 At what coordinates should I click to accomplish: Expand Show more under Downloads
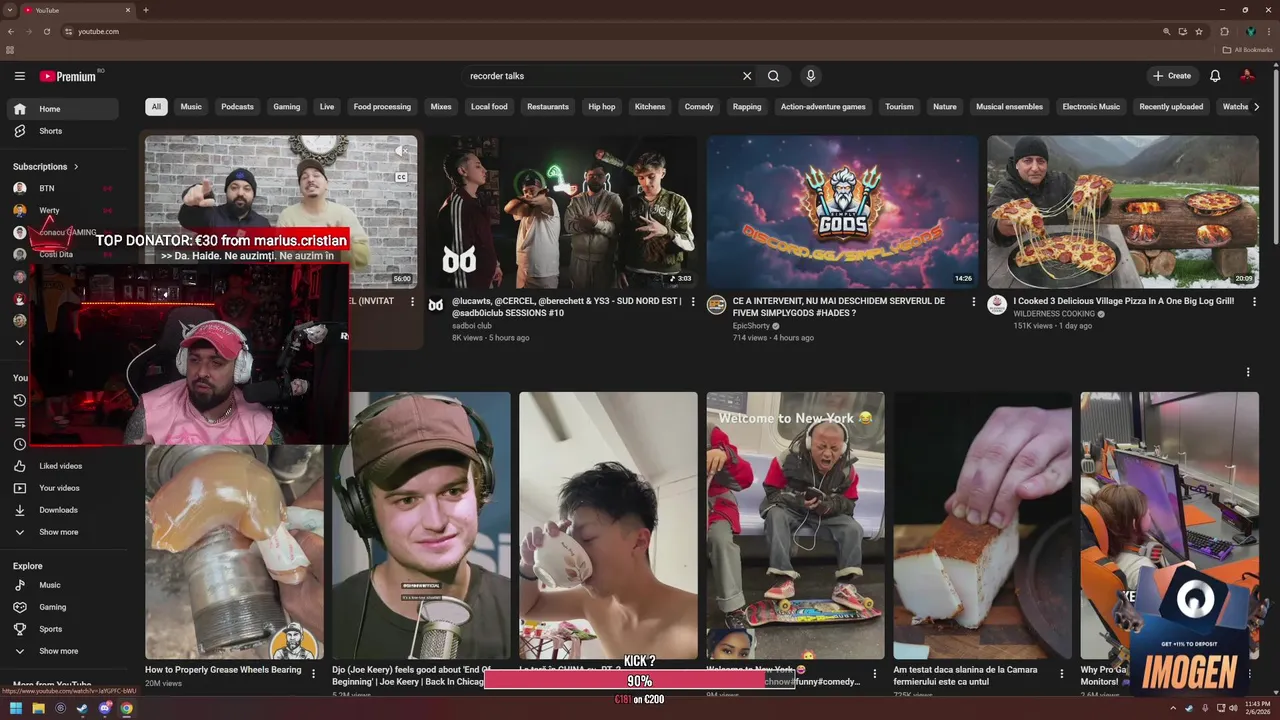tap(62, 532)
